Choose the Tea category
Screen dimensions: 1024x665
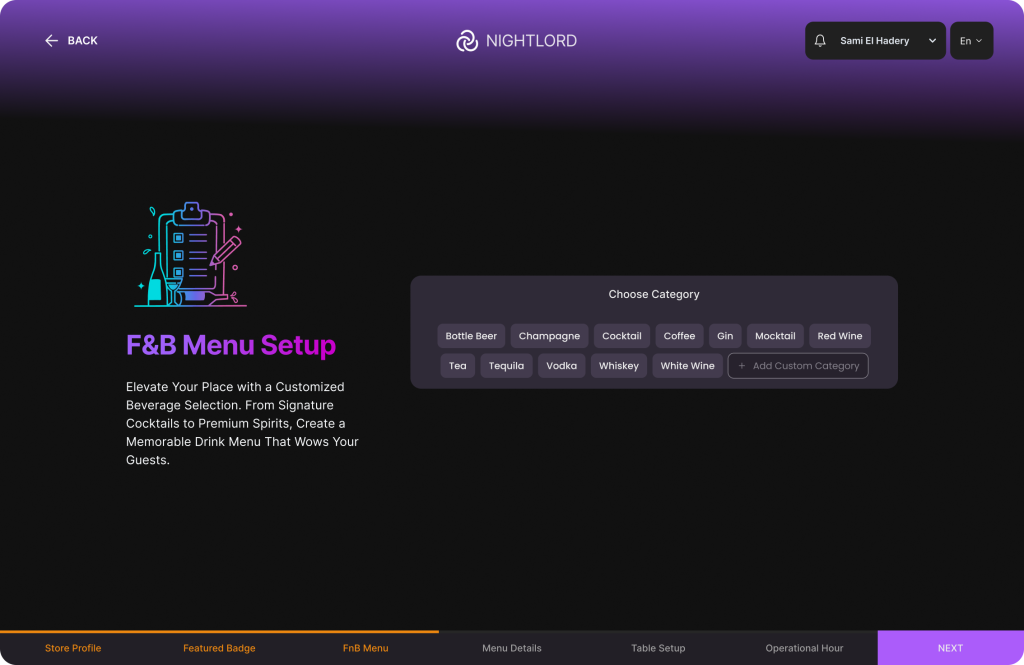click(x=458, y=366)
